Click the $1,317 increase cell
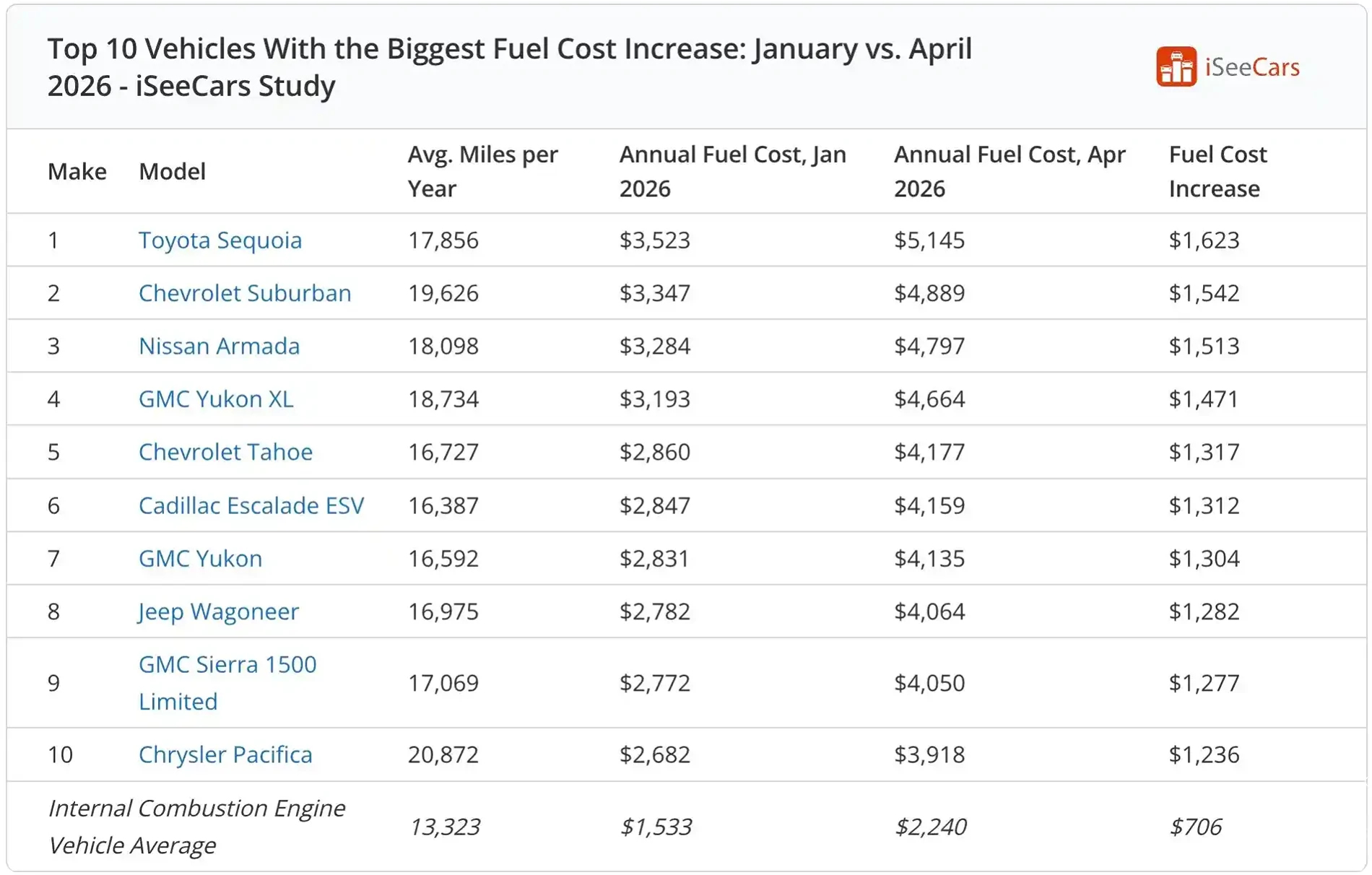Image resolution: width=1372 pixels, height=875 pixels. tap(1204, 452)
